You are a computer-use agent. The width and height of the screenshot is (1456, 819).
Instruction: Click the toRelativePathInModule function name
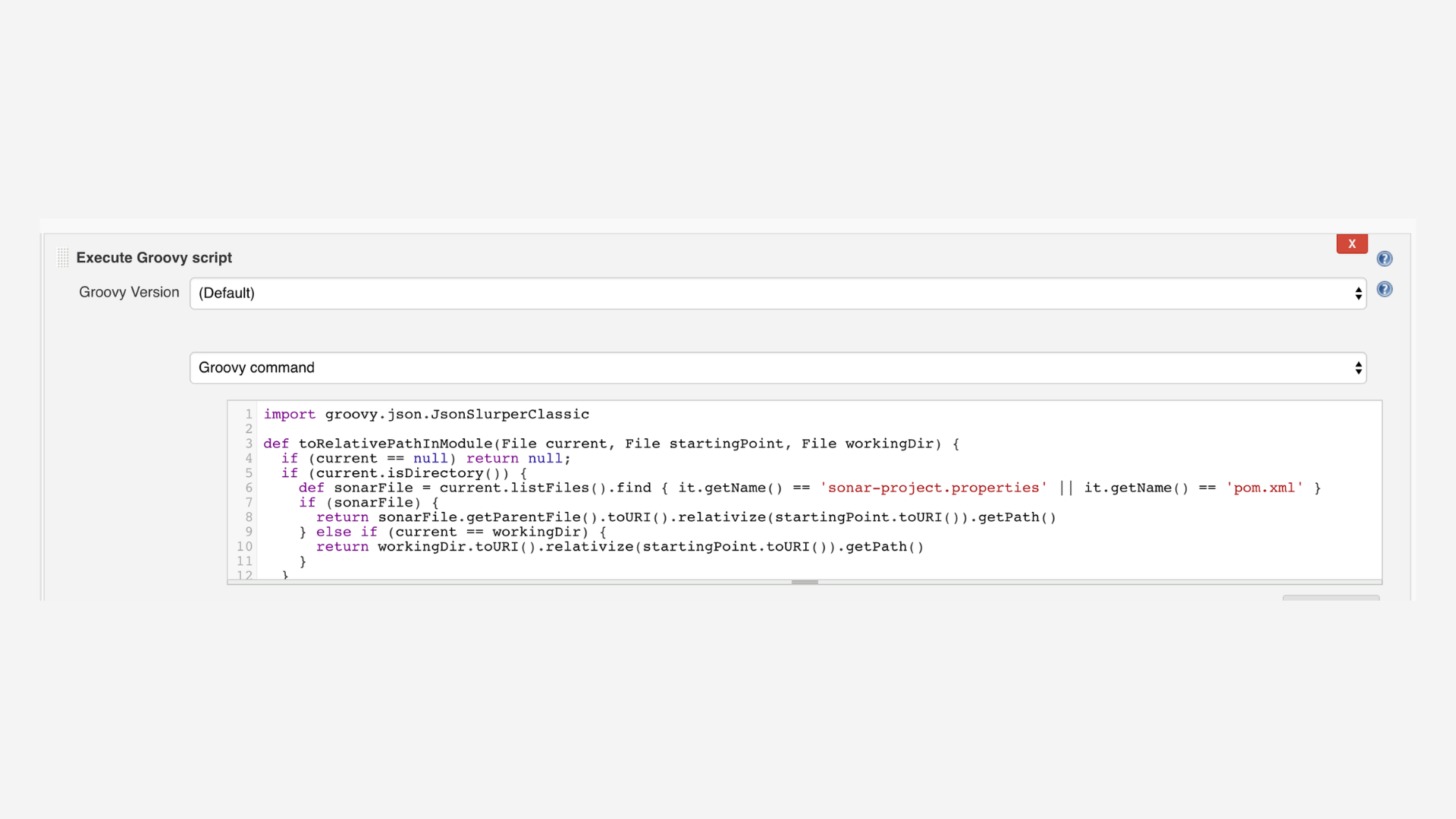pos(394,444)
